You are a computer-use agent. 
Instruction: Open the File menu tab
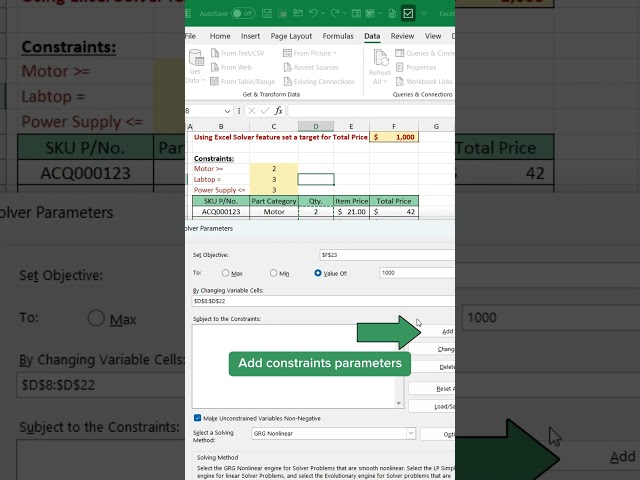(x=190, y=36)
